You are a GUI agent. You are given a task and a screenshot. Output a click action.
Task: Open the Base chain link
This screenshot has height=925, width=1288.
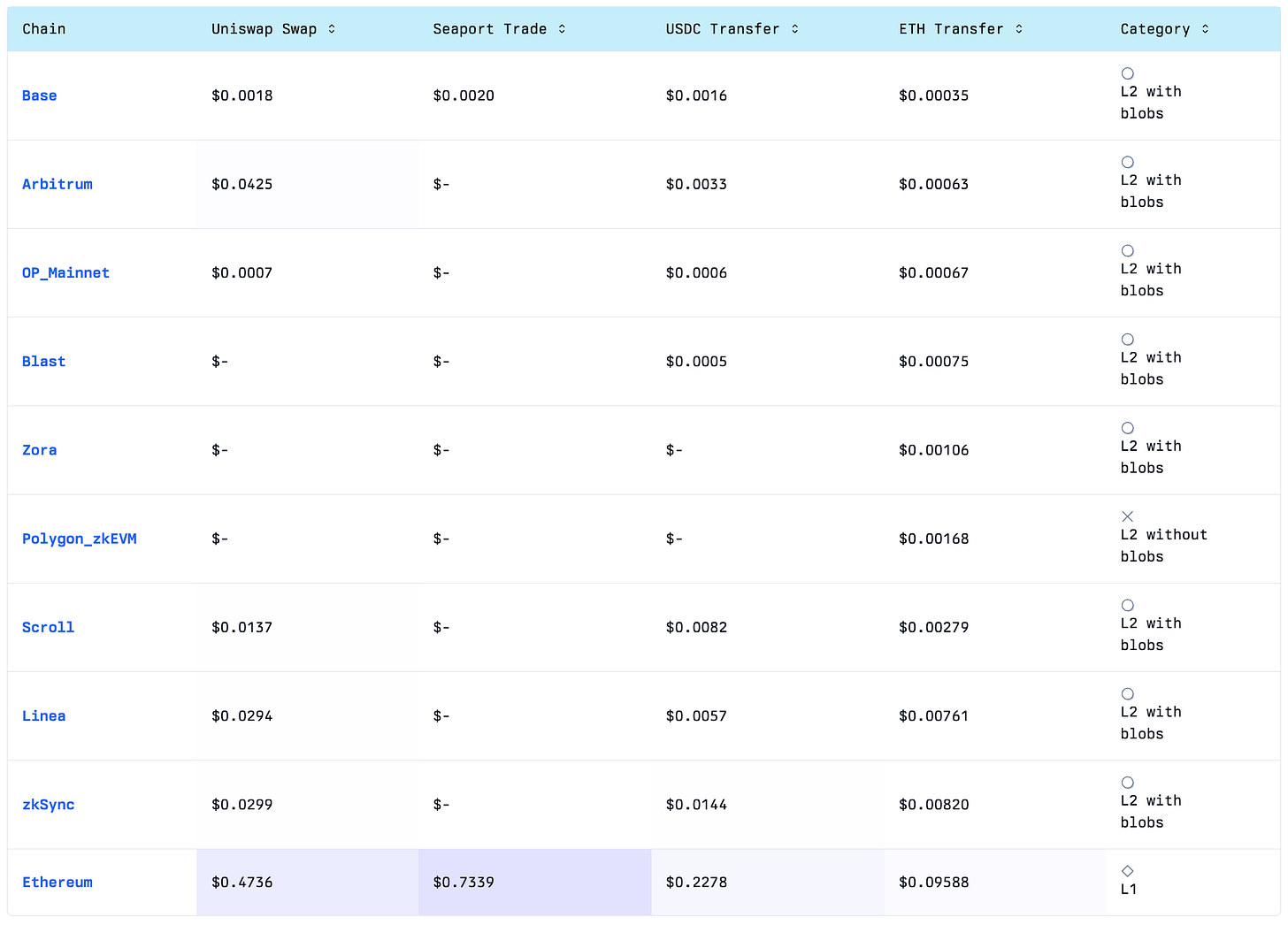point(40,96)
